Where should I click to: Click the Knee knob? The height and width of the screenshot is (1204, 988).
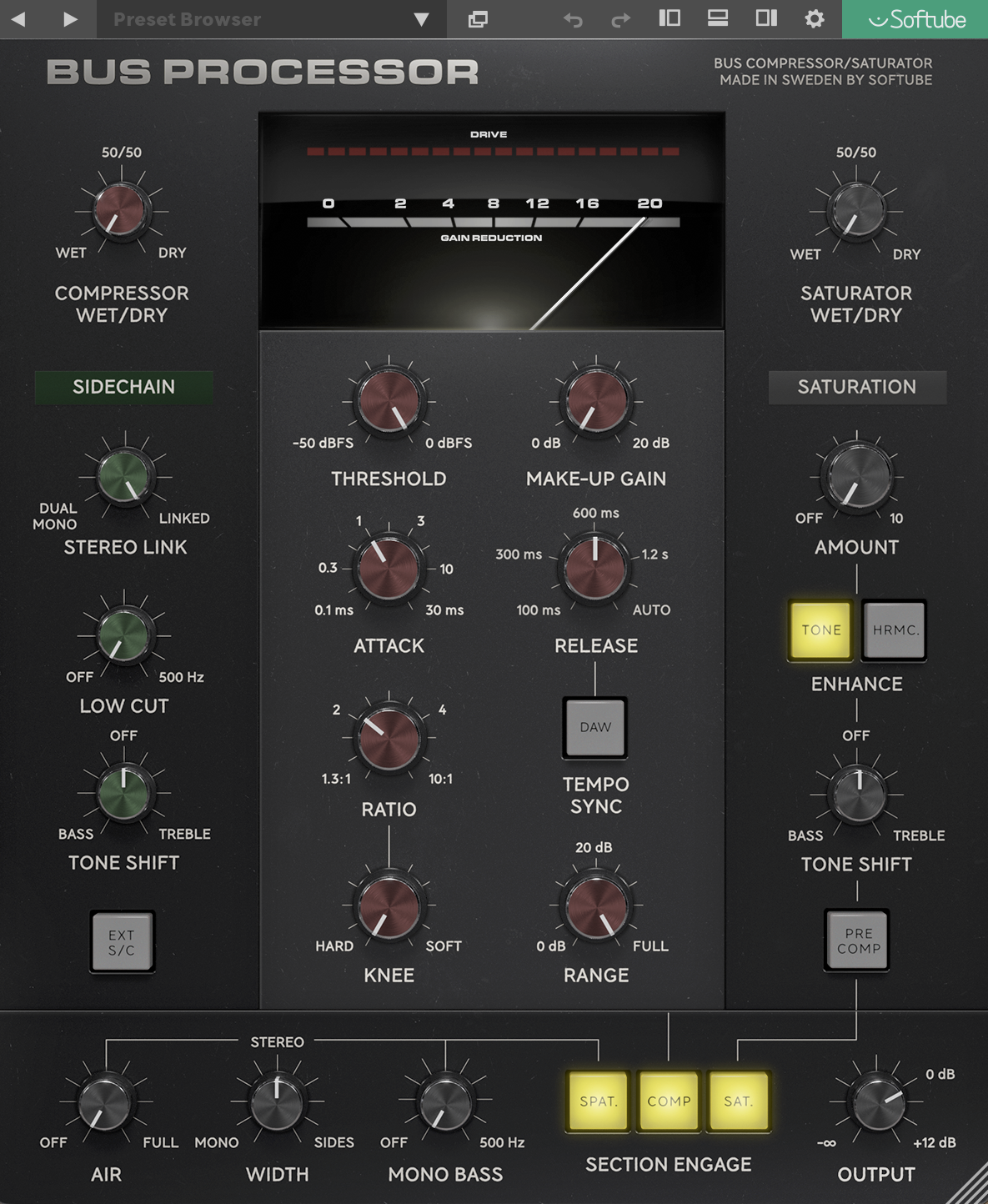point(389,906)
